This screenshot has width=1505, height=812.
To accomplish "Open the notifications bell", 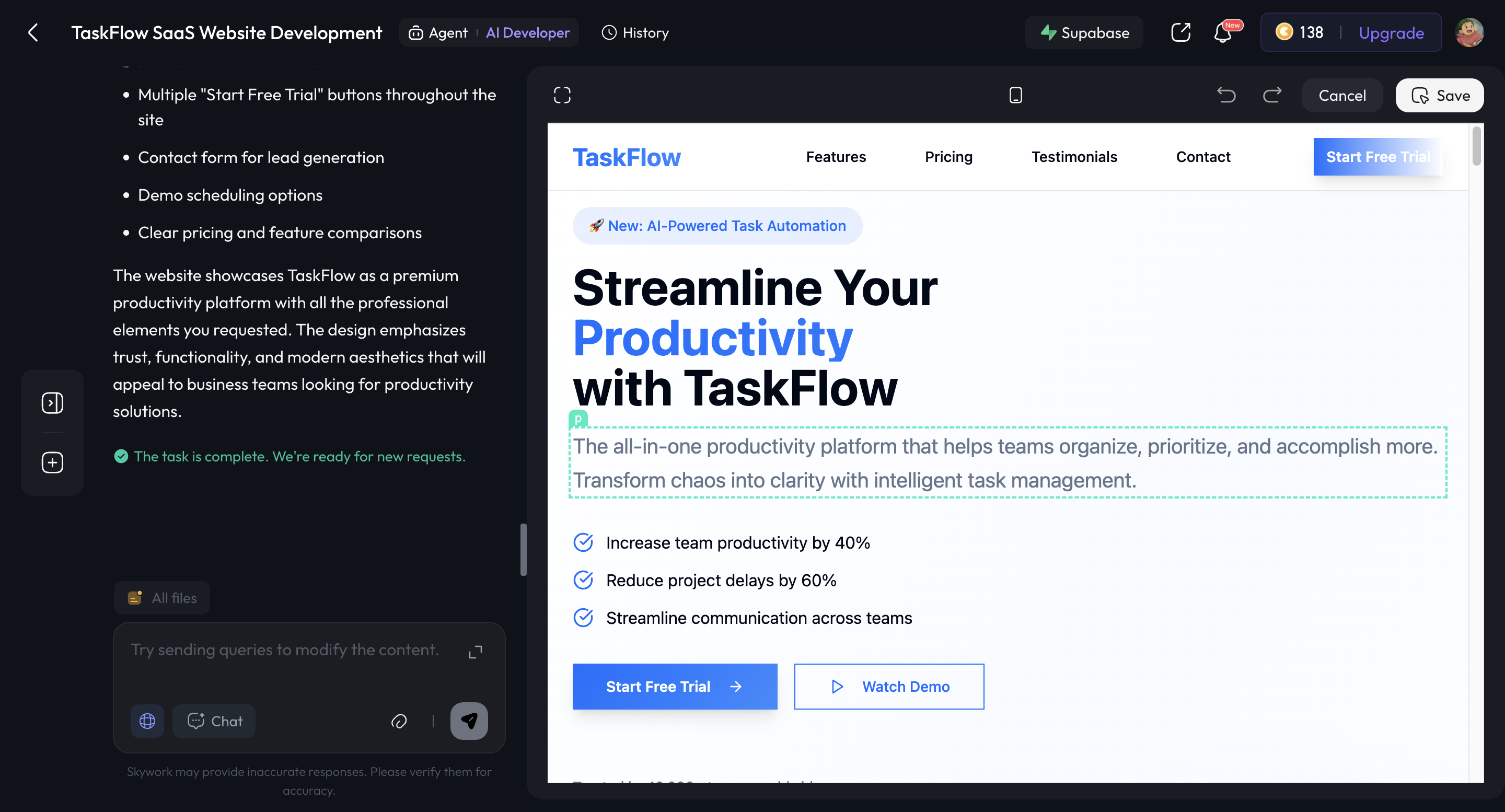I will point(1222,33).
